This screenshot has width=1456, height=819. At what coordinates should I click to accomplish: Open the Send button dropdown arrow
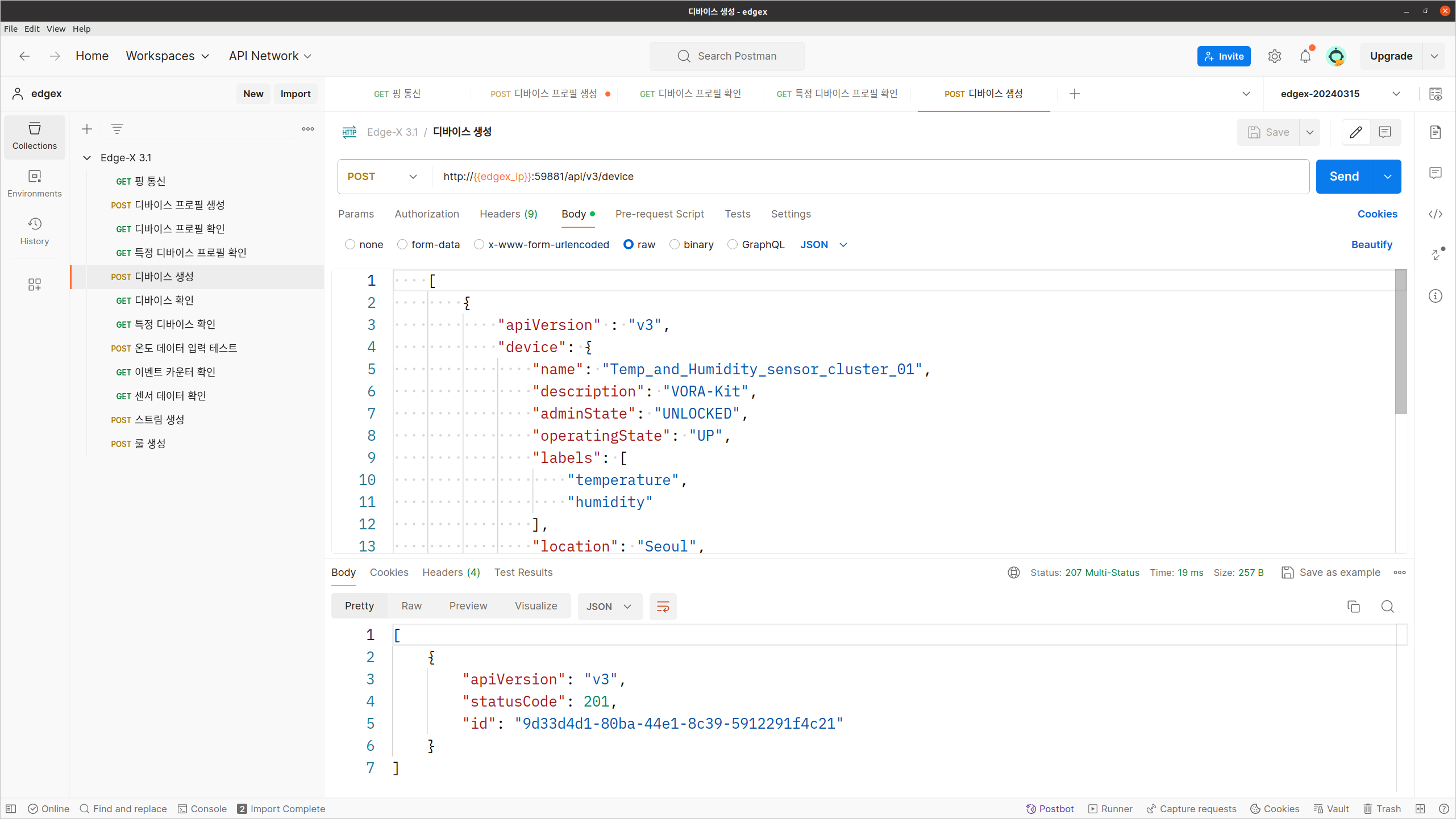click(x=1388, y=177)
